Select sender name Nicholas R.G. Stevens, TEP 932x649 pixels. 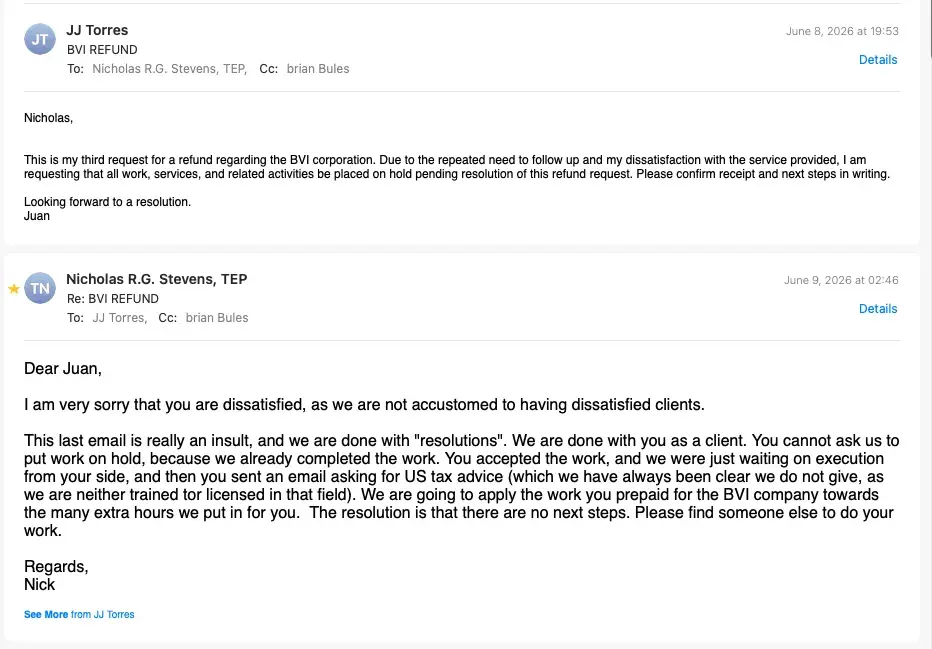click(x=156, y=279)
